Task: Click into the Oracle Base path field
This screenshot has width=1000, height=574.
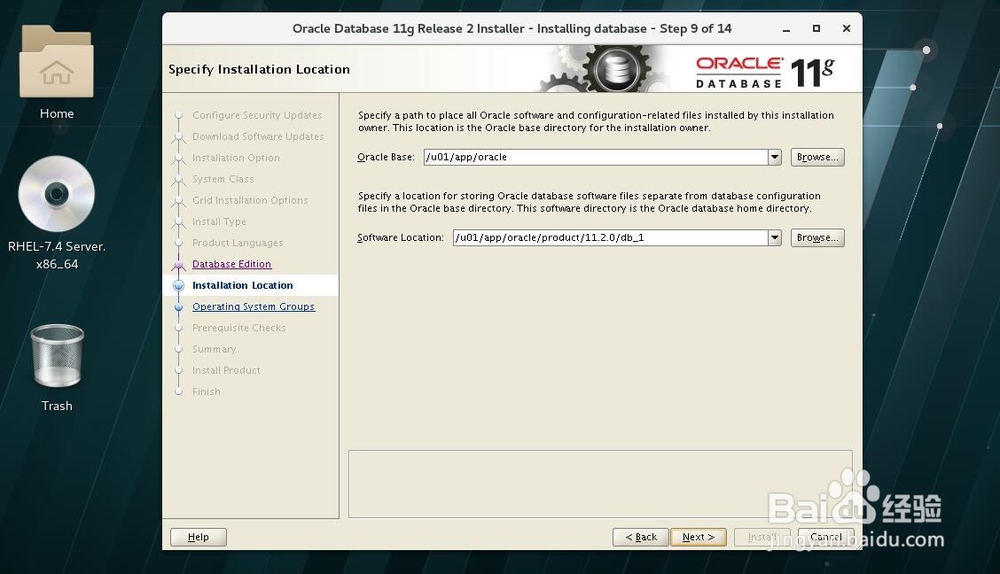Action: tap(596, 157)
